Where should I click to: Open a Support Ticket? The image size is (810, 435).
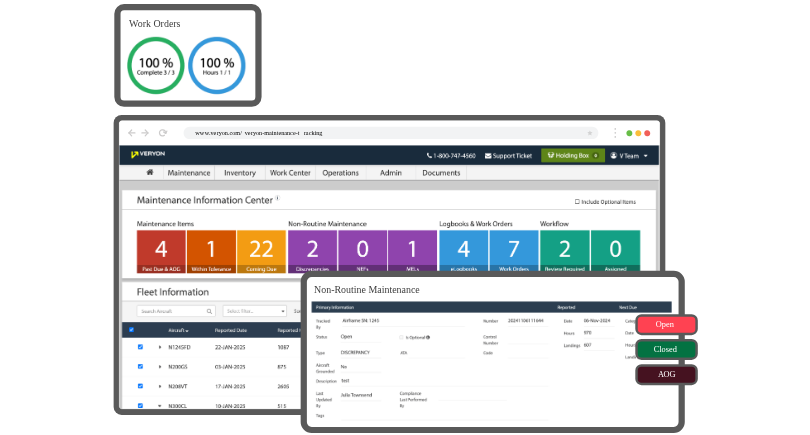[x=508, y=156]
